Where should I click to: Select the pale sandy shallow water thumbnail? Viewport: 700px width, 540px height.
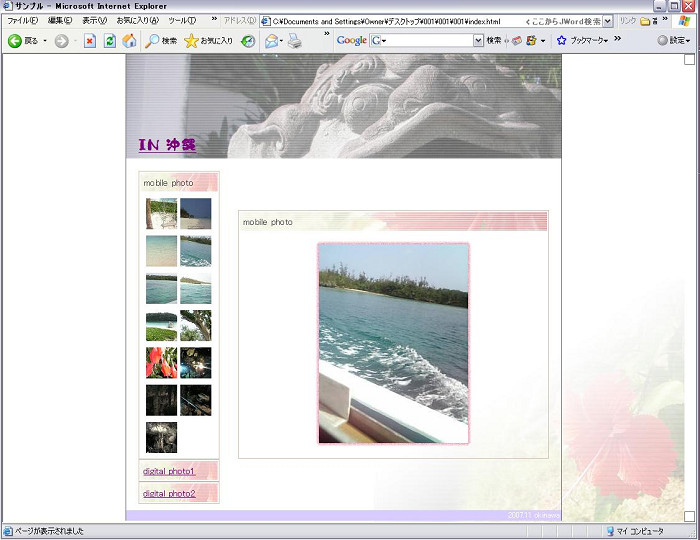(x=162, y=251)
